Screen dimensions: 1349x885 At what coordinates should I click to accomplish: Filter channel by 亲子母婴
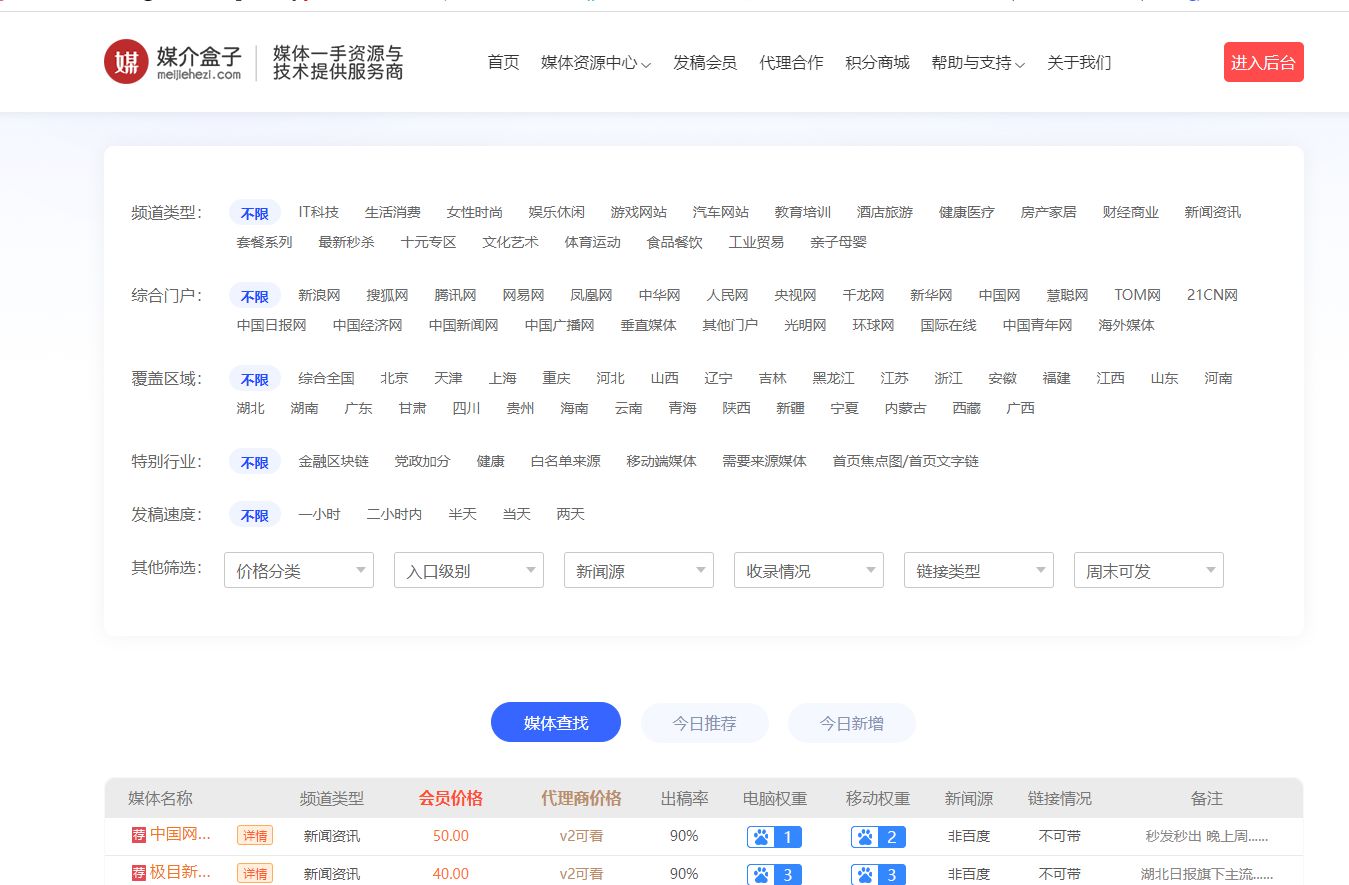pyautogui.click(x=838, y=242)
